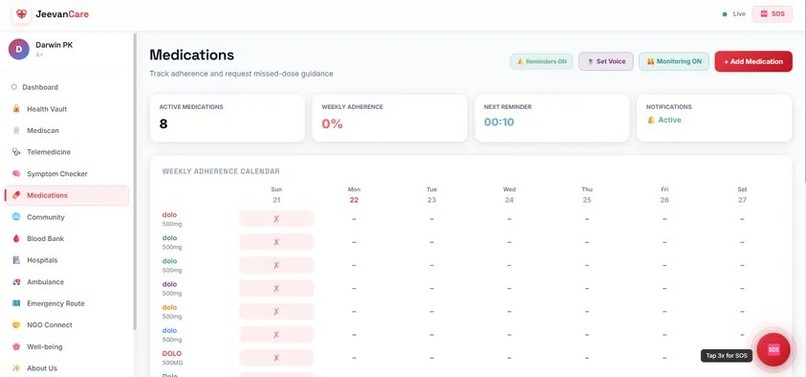The height and width of the screenshot is (377, 806).
Task: Click the Blood Bank drop icon
Action: (x=16, y=239)
